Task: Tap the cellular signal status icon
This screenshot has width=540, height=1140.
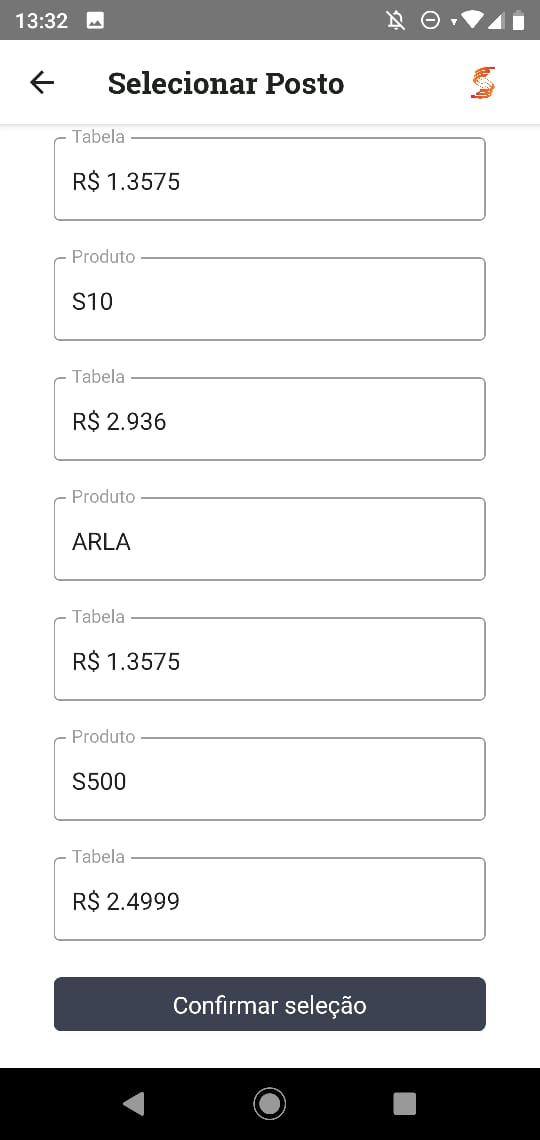Action: 496,20
